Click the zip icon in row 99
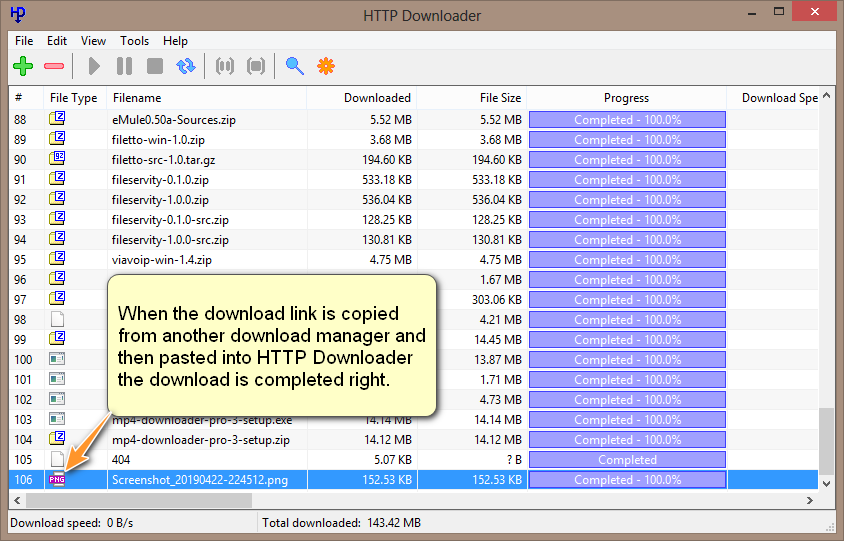Viewport: 844px width, 541px height. click(x=57, y=339)
